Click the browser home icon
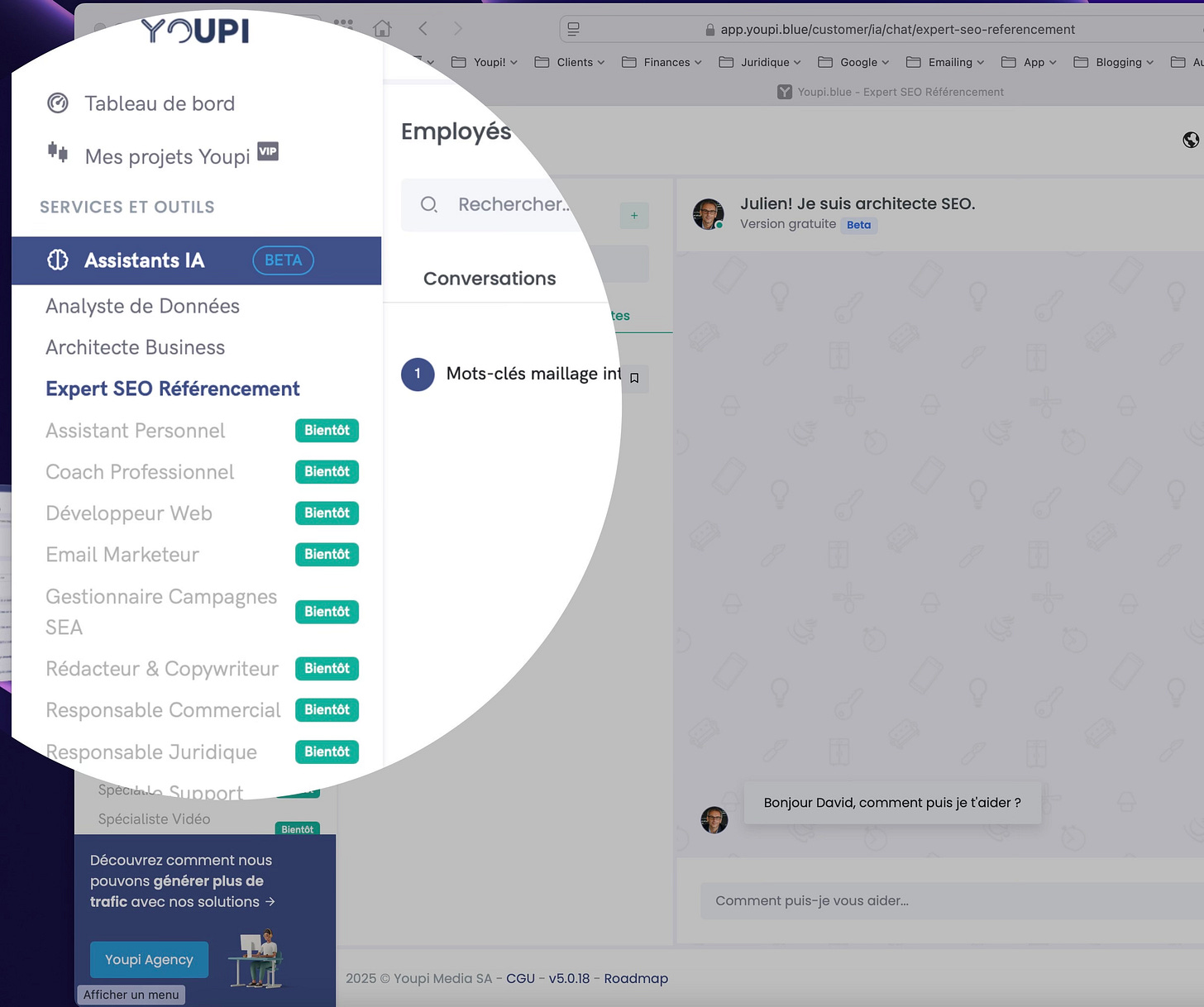 [x=382, y=29]
